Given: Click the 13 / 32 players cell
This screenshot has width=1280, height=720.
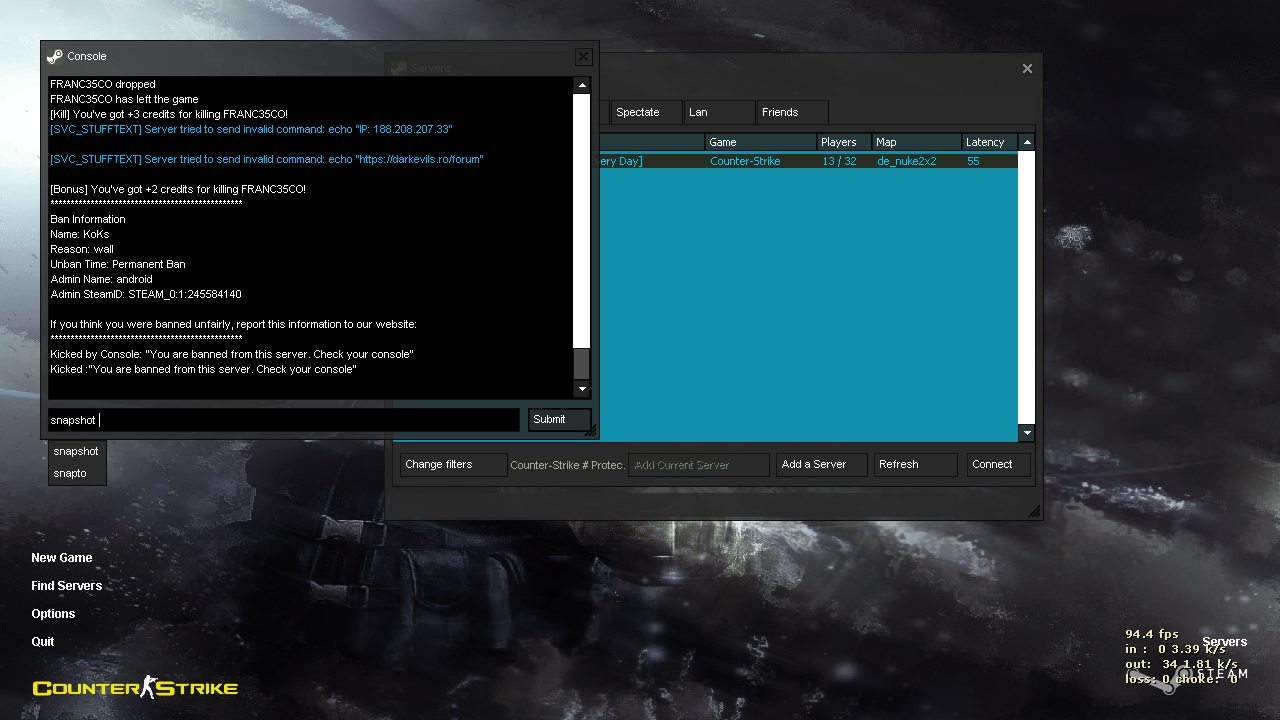Looking at the screenshot, I should (839, 161).
